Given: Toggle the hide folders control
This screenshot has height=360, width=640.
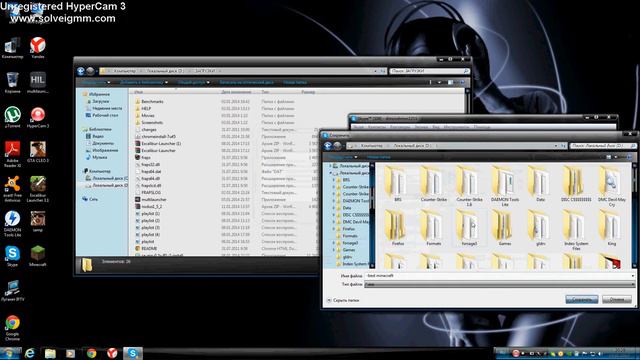Looking at the screenshot, I should pyautogui.click(x=343, y=300).
